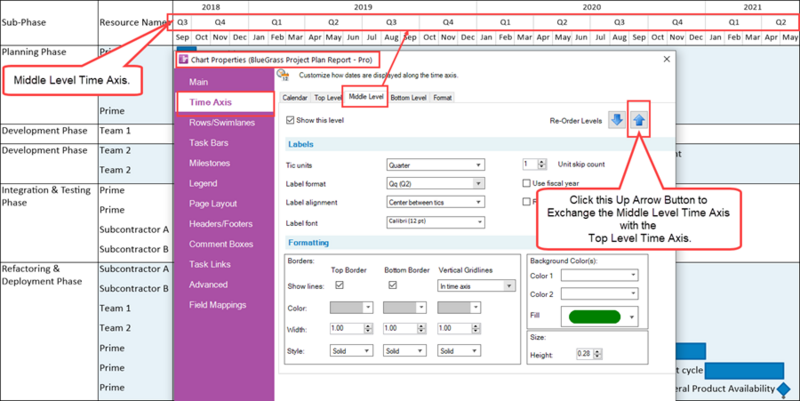Click the General Product Availability milestone diamond
The height and width of the screenshot is (401, 800).
pos(783,389)
